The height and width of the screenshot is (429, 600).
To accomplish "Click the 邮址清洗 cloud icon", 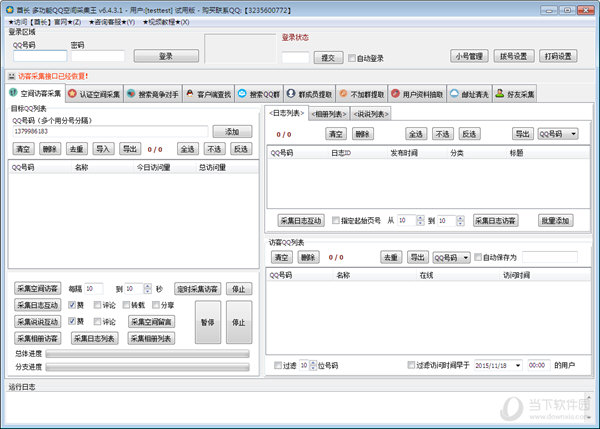I will point(454,93).
